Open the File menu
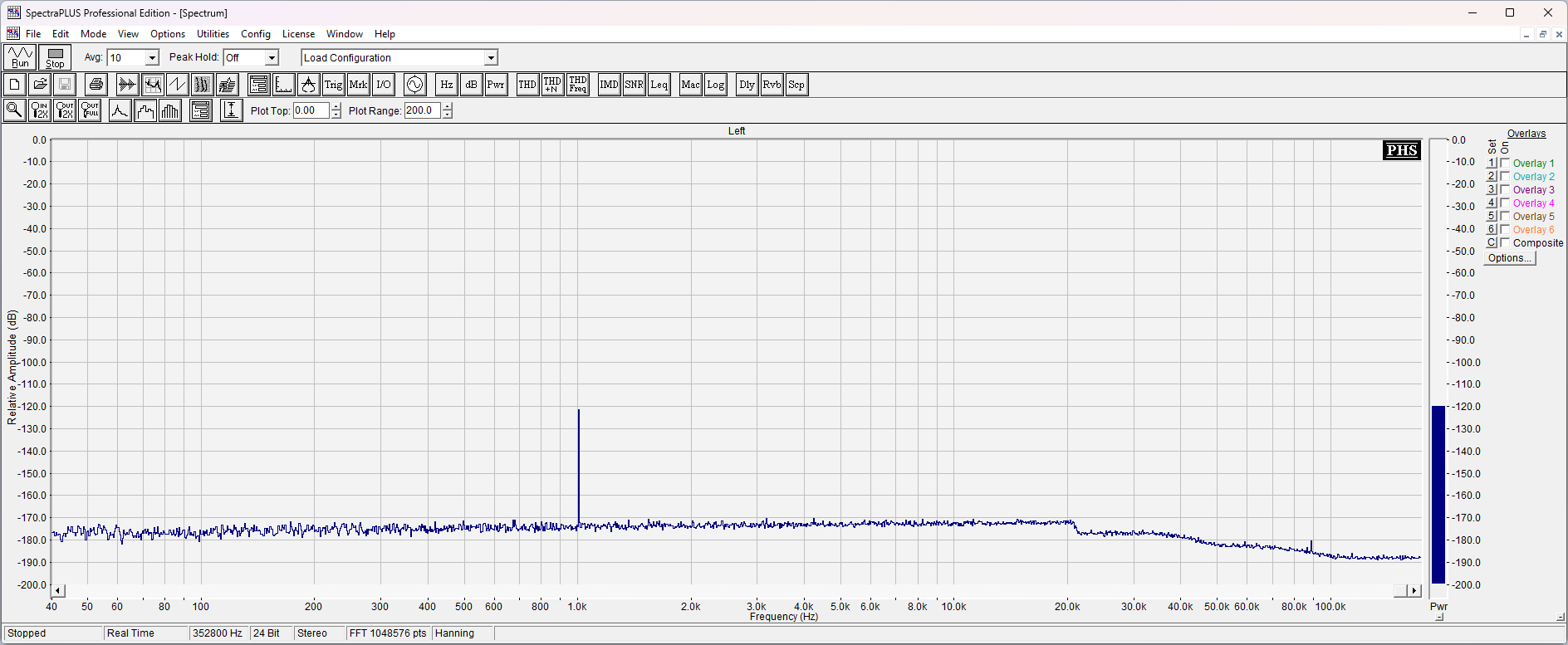Screen dimensions: 1568x645 coord(33,34)
